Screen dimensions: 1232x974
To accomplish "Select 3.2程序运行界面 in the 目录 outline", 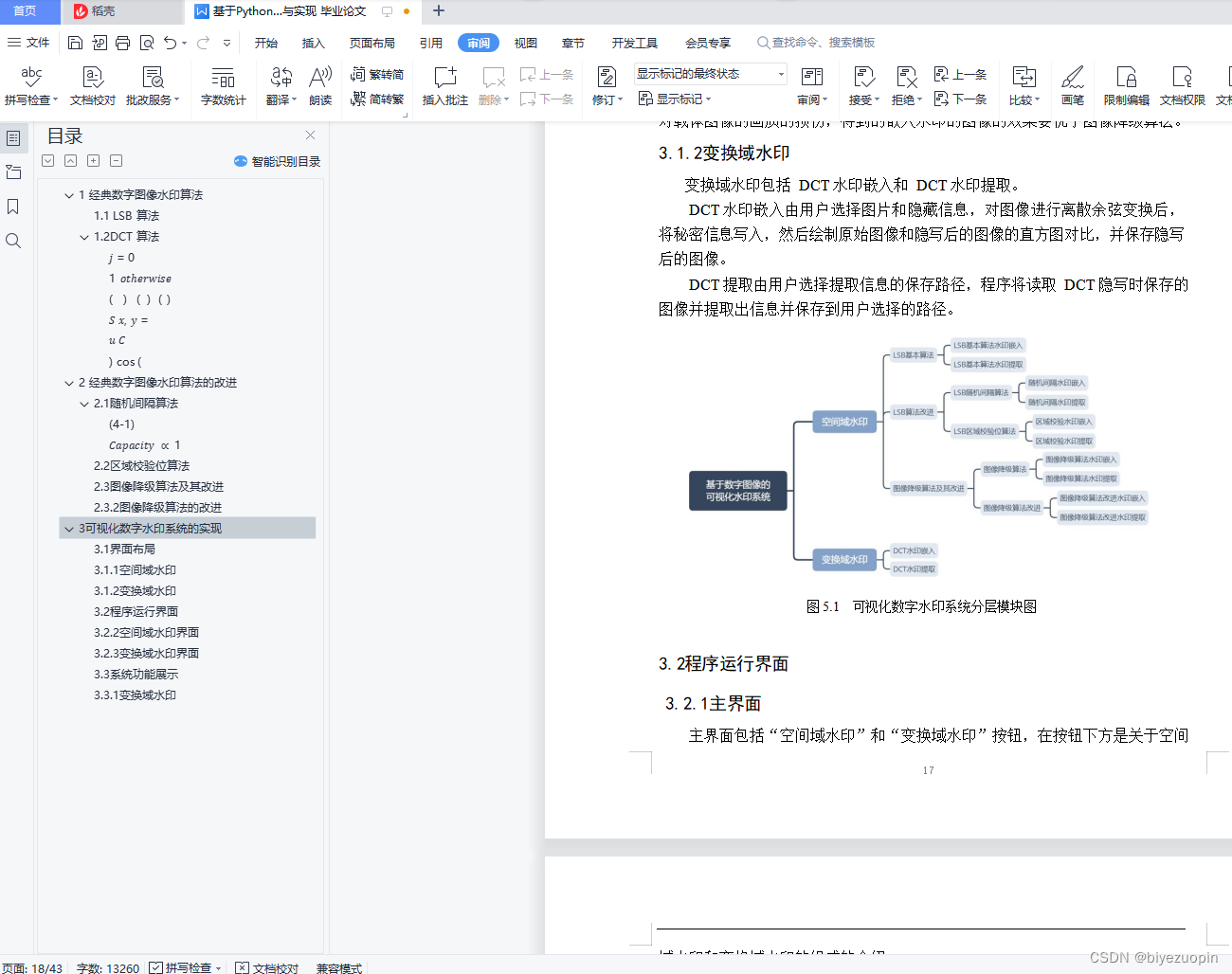I will click(137, 611).
